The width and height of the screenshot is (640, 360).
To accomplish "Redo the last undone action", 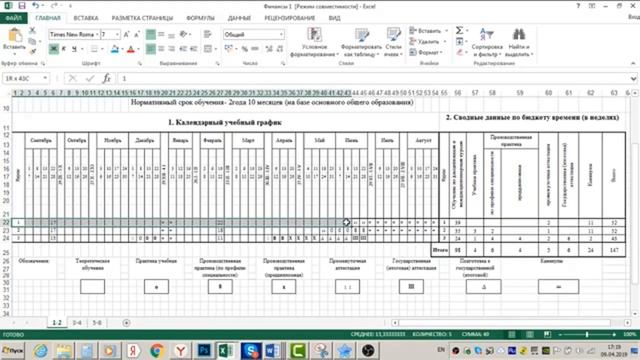I will coord(53,6).
